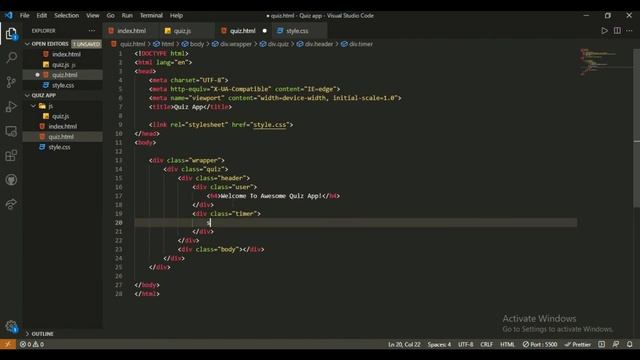Run the file with the play icon
The height and width of the screenshot is (360, 640).
pyautogui.click(x=604, y=31)
